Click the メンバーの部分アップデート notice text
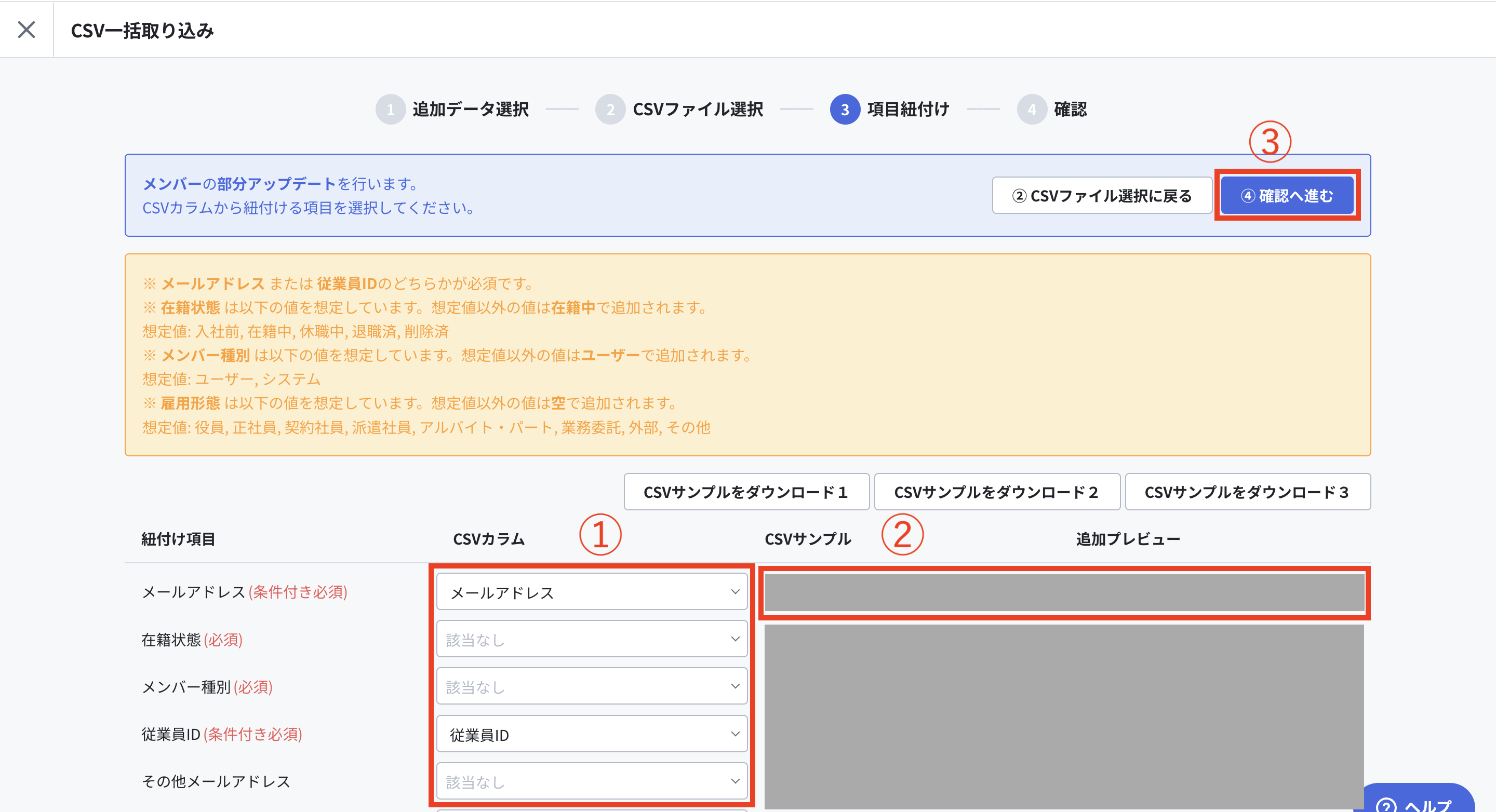Viewport: 1496px width, 812px height. 280,184
